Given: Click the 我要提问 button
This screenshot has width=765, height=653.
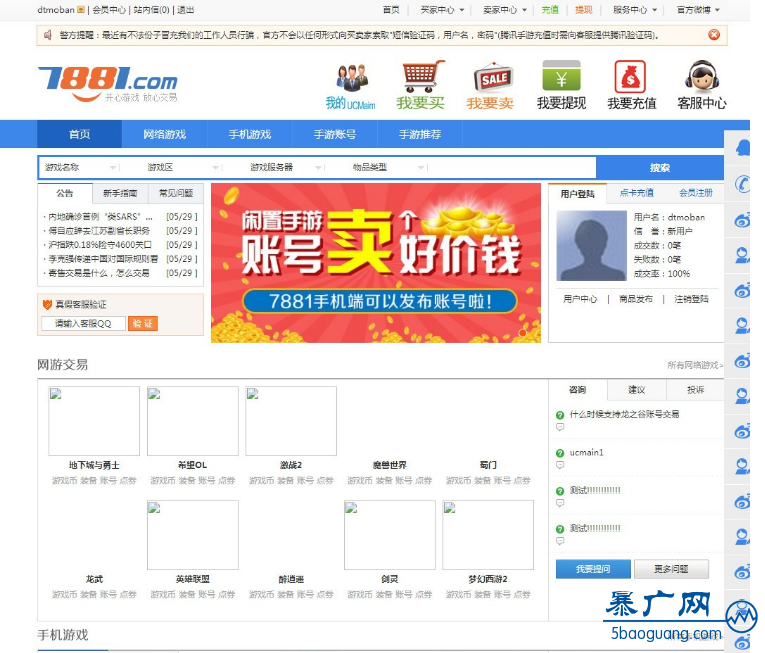Looking at the screenshot, I should click(593, 569).
